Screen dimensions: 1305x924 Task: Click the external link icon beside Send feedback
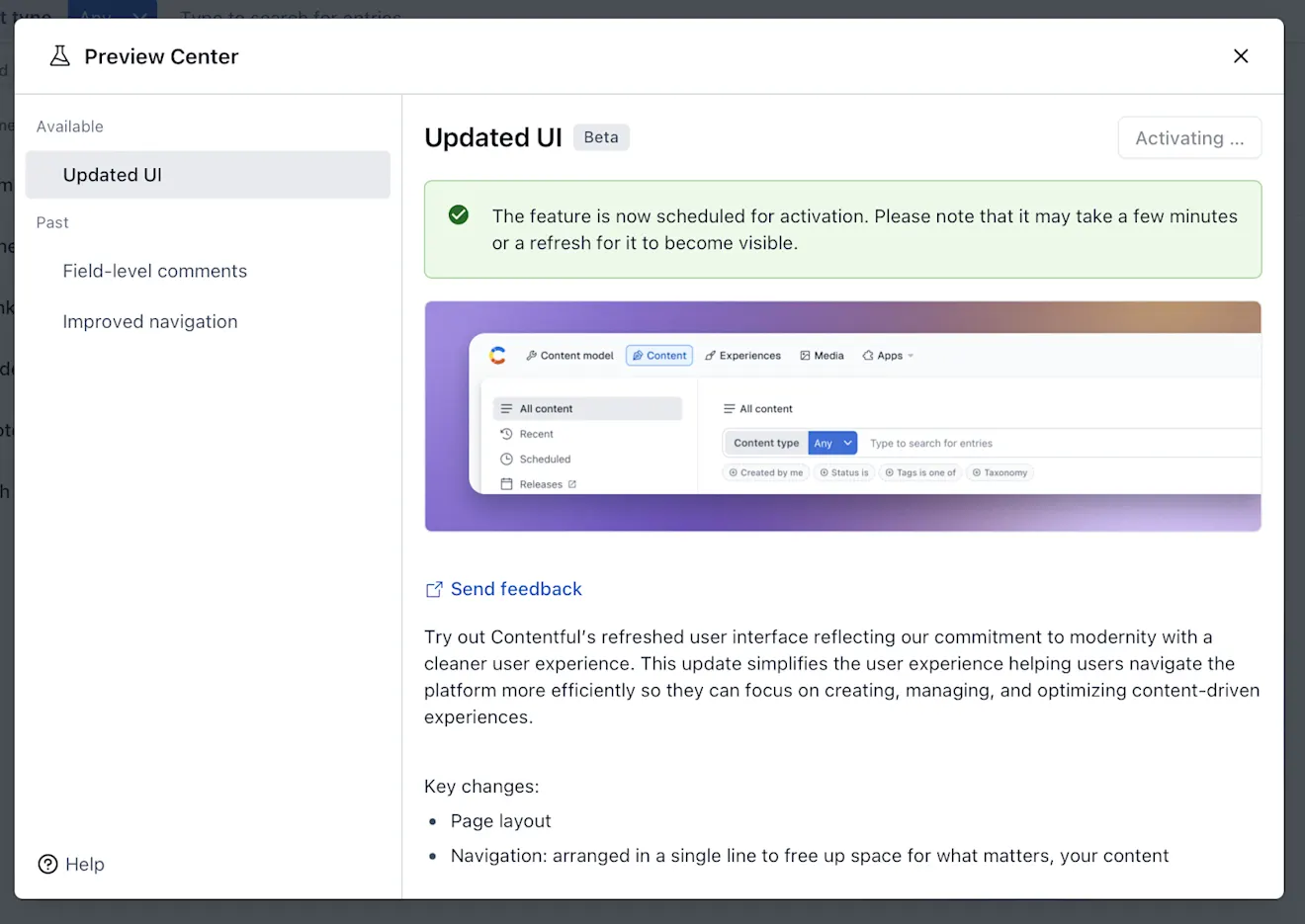433,590
